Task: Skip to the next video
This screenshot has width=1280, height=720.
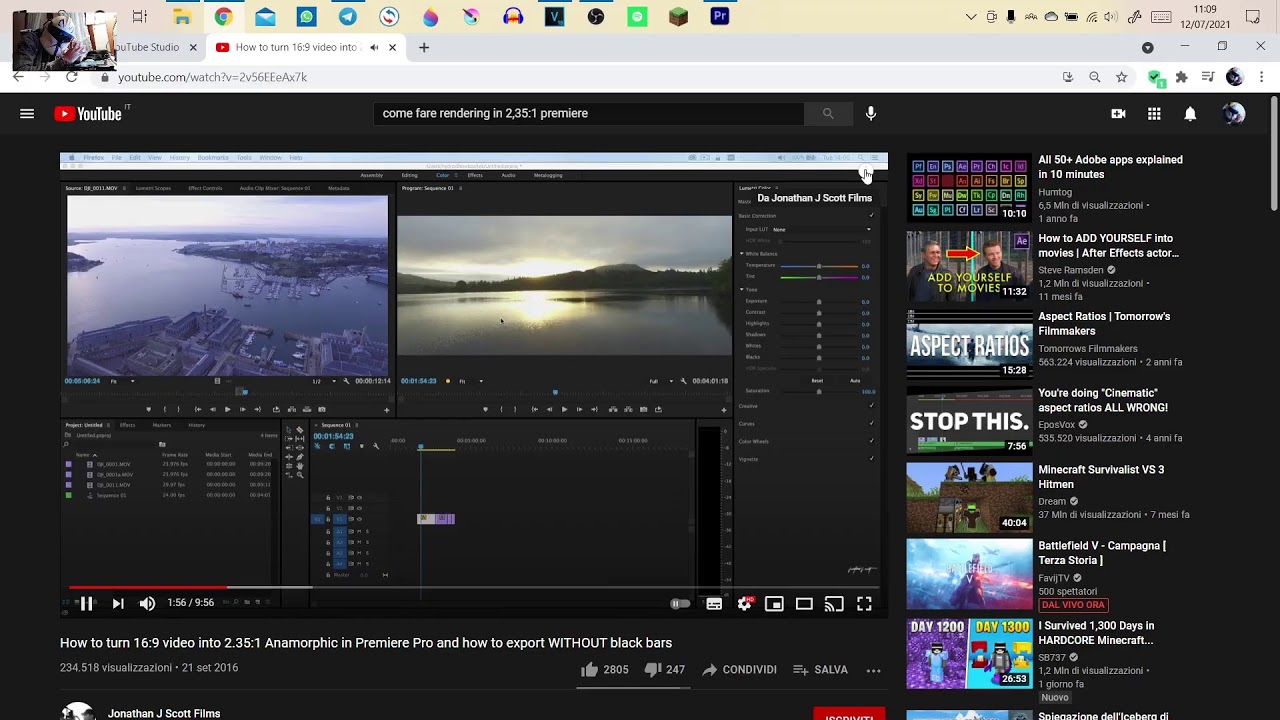Action: coord(118,603)
